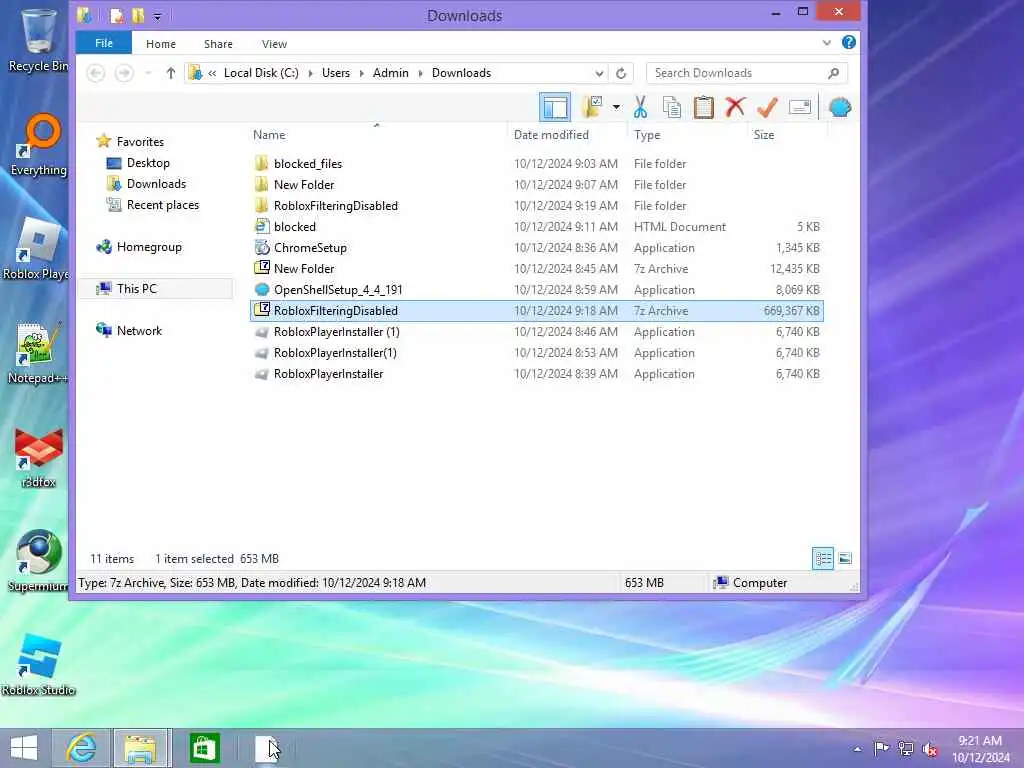This screenshot has height=768, width=1024.
Task: Switch to the View ribbon tab
Action: pos(274,44)
